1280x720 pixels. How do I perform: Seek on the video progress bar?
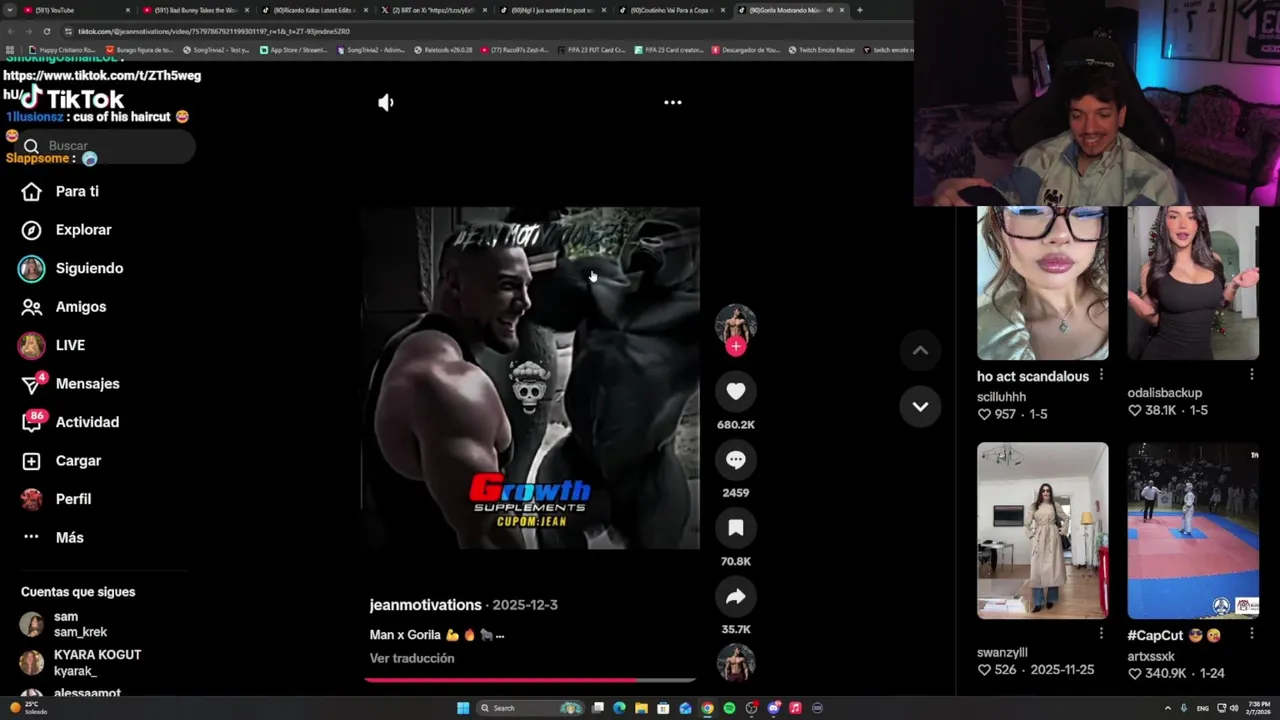[x=530, y=680]
